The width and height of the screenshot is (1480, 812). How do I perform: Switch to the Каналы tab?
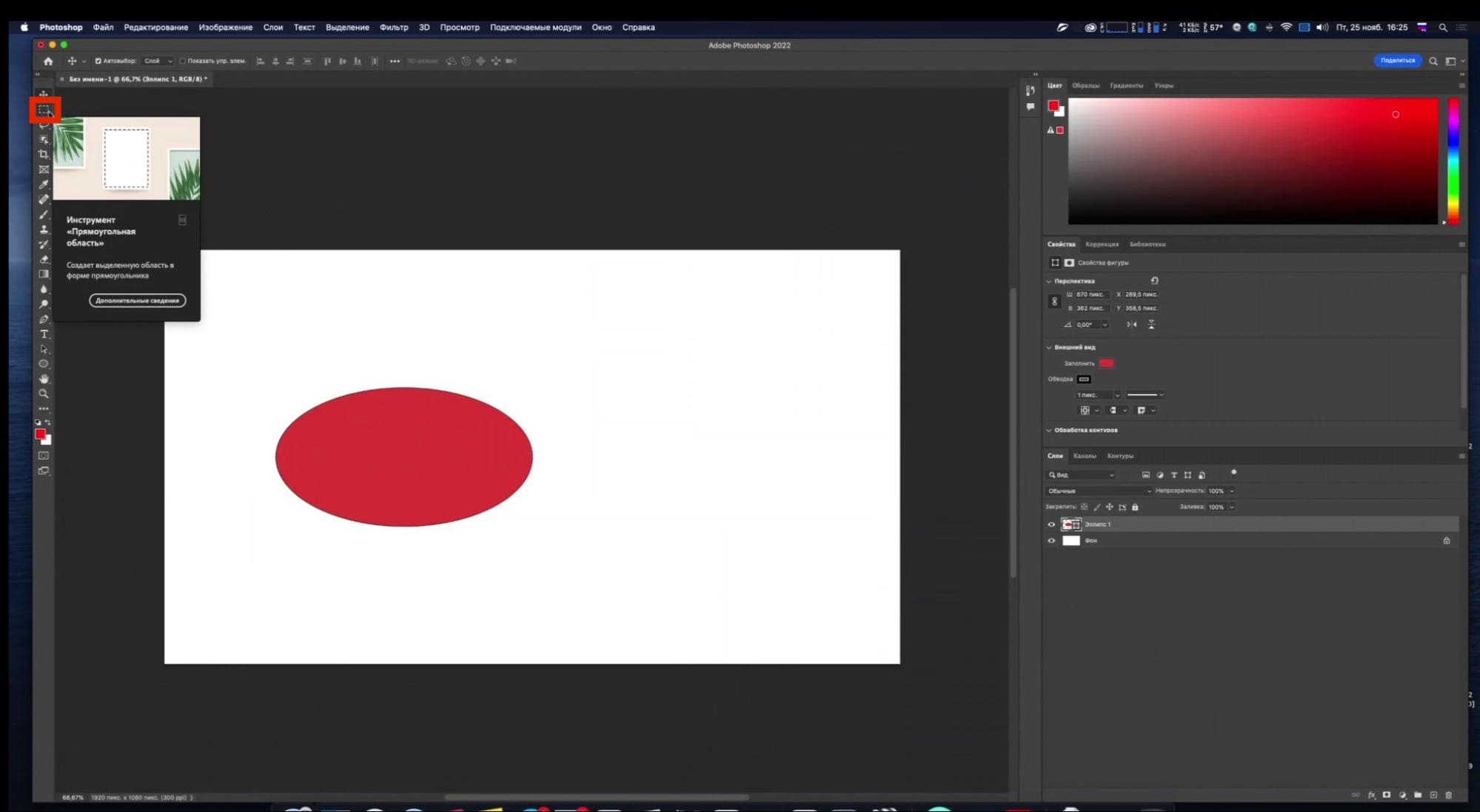(1084, 456)
